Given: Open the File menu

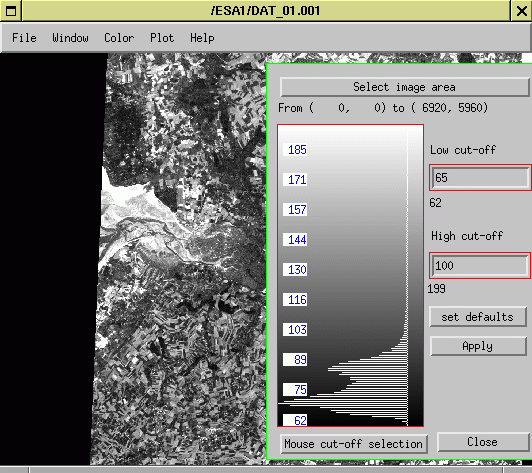Looking at the screenshot, I should coord(24,38).
